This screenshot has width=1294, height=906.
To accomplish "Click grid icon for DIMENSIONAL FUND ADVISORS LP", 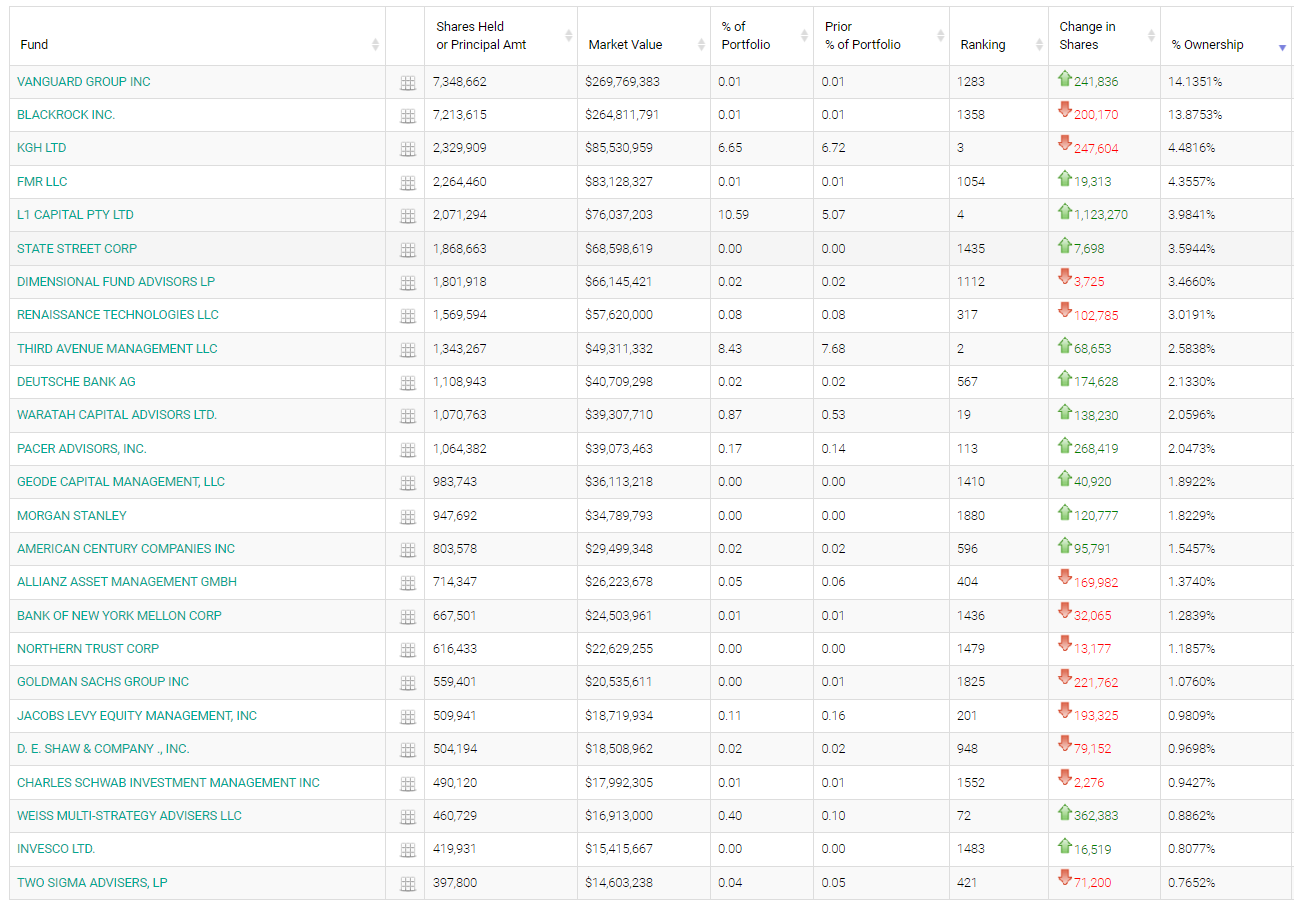I will tap(408, 284).
